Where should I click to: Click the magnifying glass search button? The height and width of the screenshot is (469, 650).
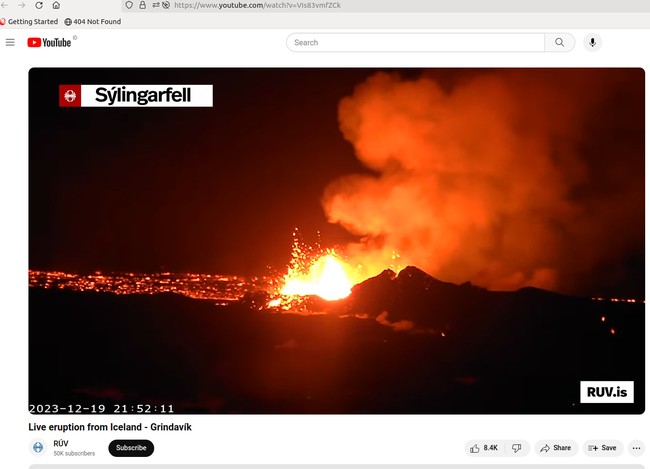560,42
